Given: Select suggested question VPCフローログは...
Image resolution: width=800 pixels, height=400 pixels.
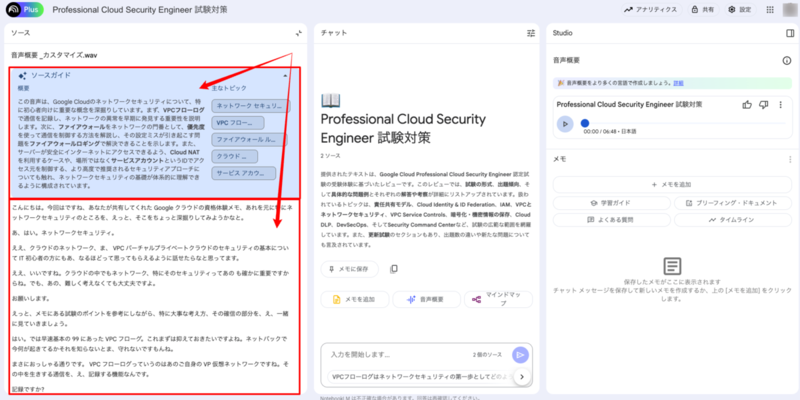Looking at the screenshot, I should click(418, 377).
